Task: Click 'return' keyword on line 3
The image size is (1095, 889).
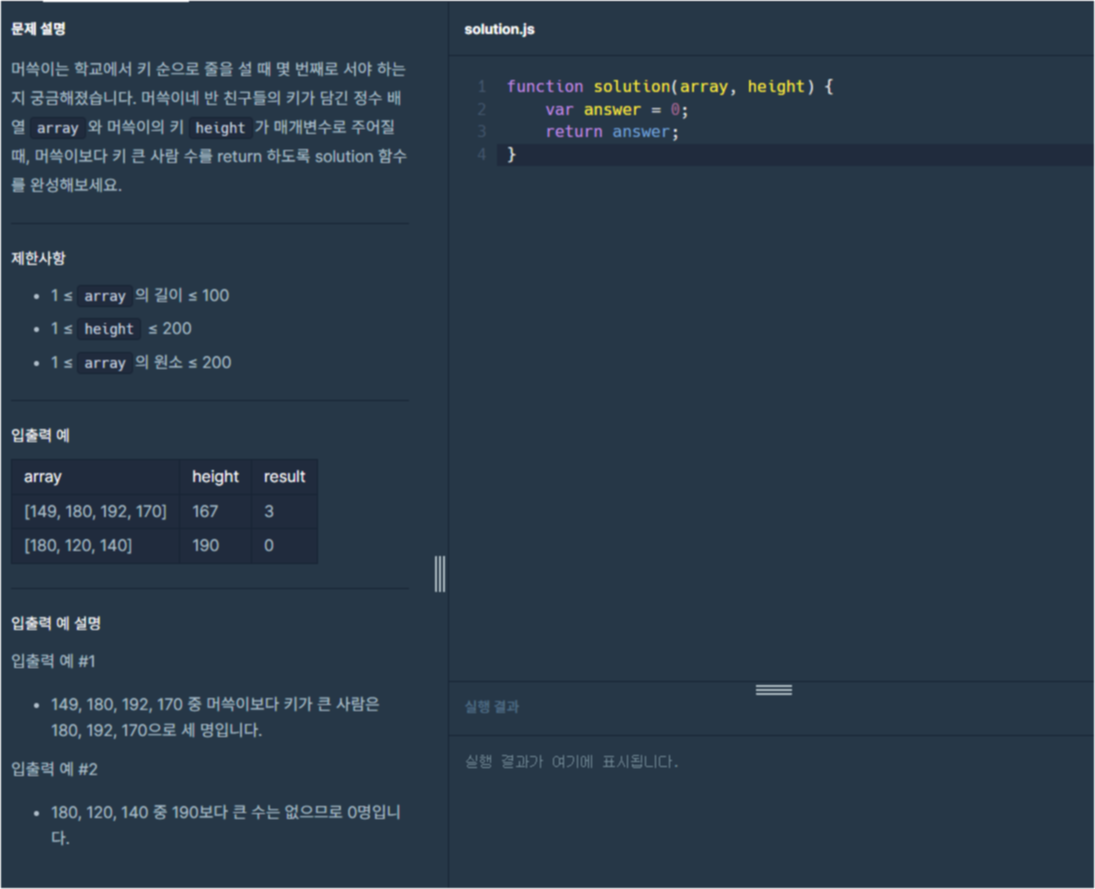Action: 573,132
